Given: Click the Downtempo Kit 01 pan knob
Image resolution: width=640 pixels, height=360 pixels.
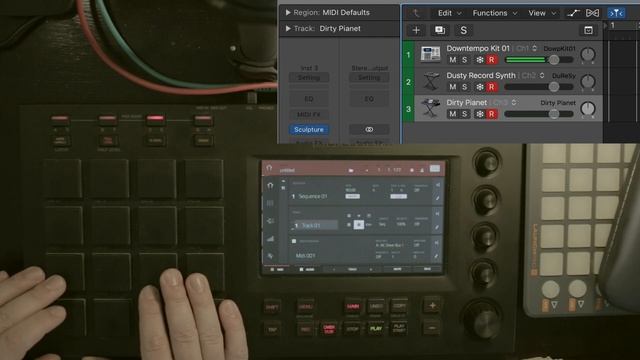Looking at the screenshot, I should pyautogui.click(x=588, y=55).
